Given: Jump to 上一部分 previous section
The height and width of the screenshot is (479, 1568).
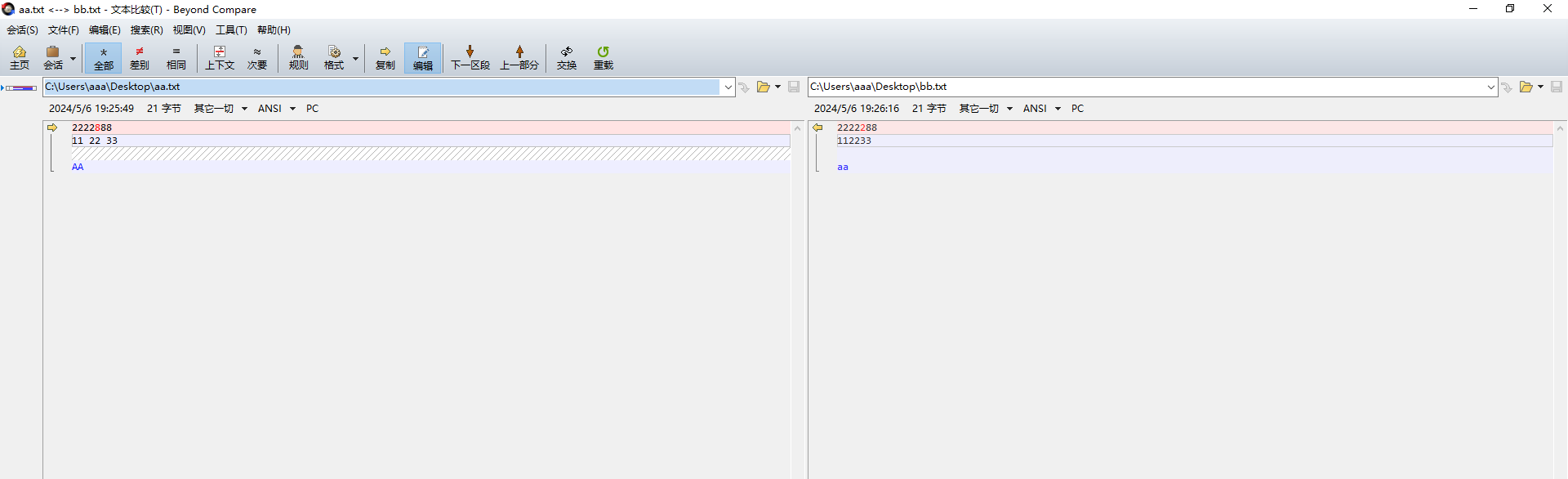Looking at the screenshot, I should click(x=519, y=58).
